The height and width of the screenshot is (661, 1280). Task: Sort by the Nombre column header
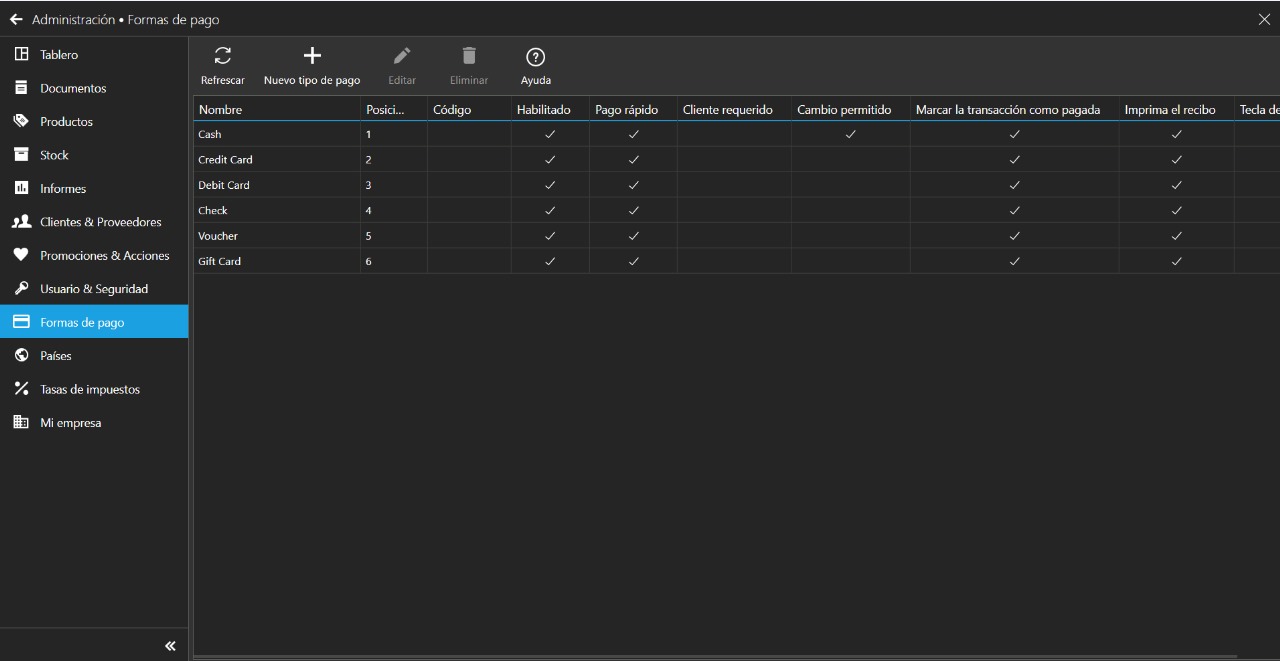pos(277,109)
